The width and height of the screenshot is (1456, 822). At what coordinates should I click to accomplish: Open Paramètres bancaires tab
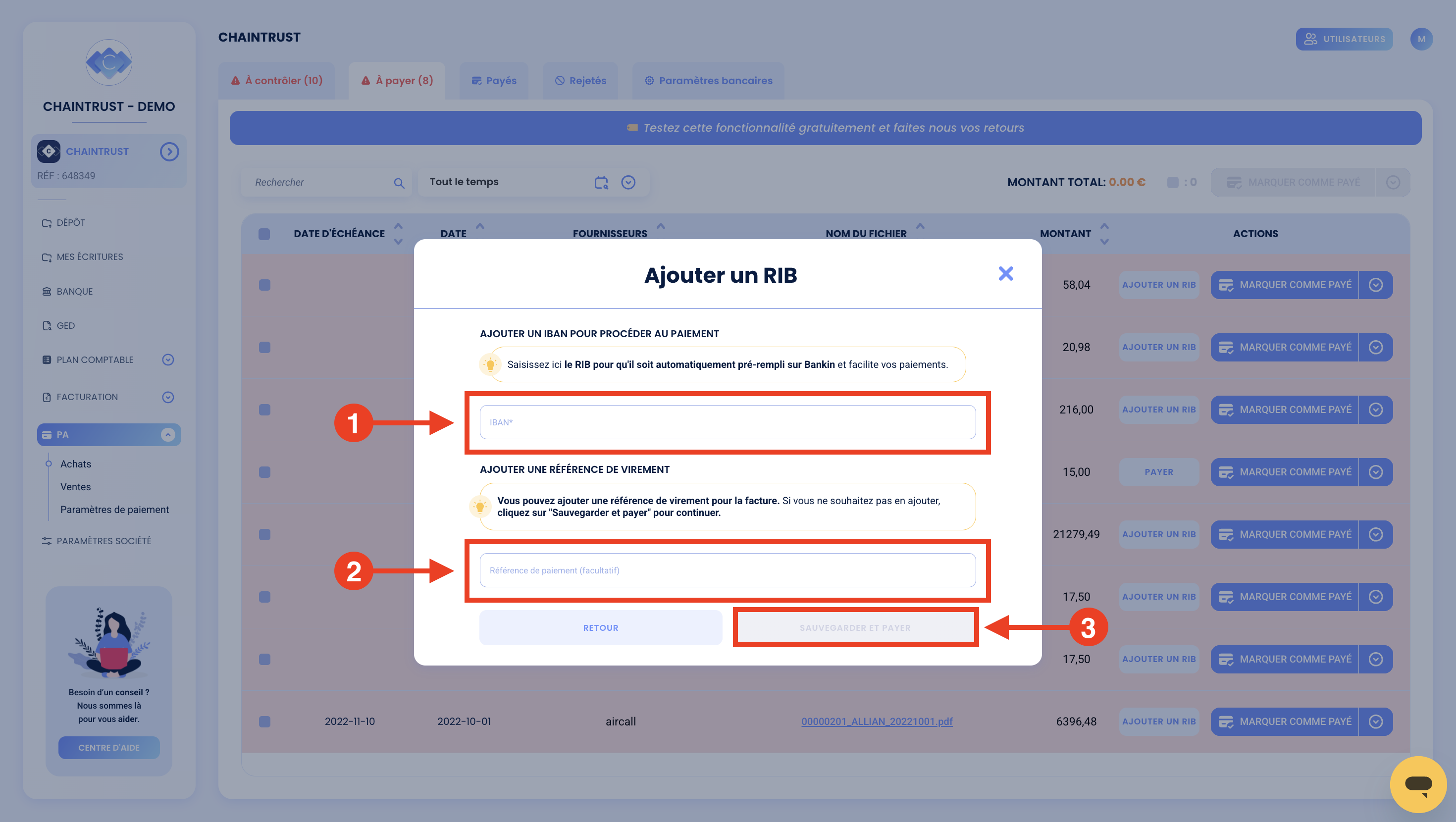708,80
